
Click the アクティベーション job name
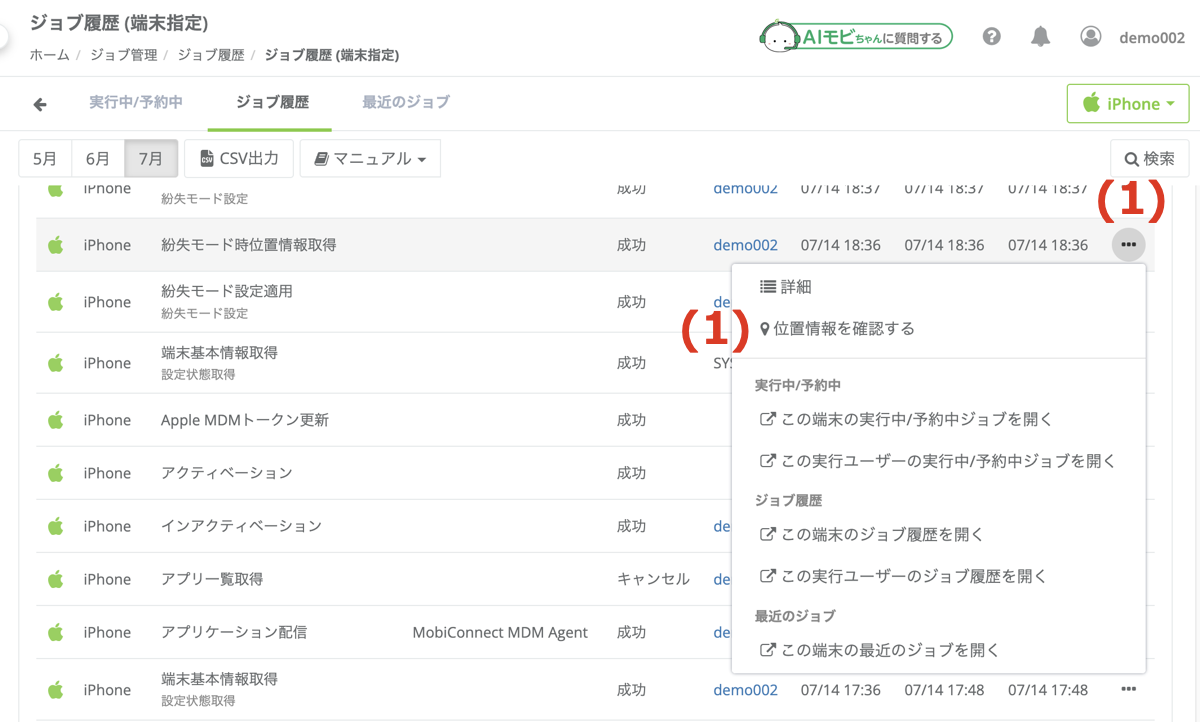coord(227,473)
